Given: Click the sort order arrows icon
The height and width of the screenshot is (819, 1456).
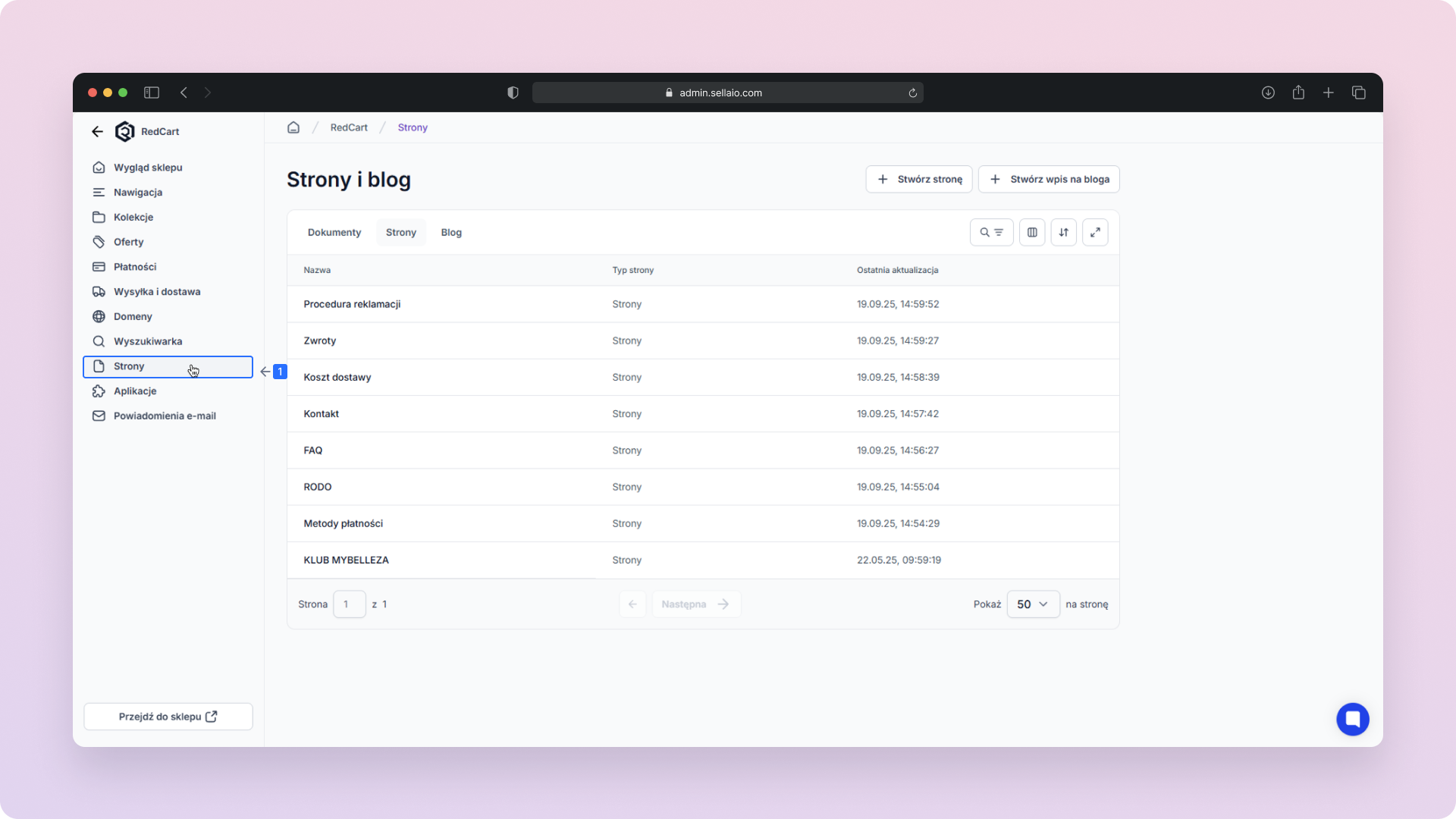Looking at the screenshot, I should click(1063, 233).
